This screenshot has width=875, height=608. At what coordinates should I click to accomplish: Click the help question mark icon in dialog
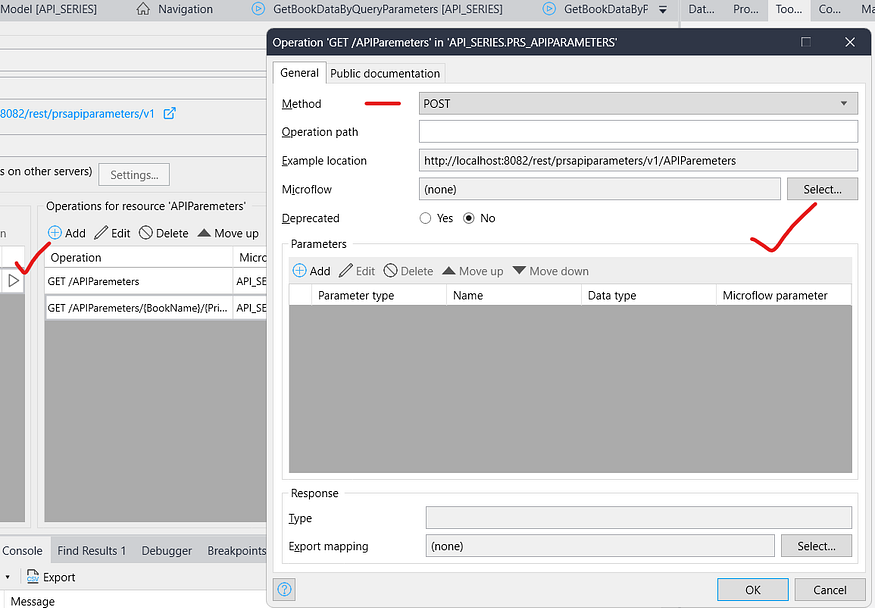286,590
